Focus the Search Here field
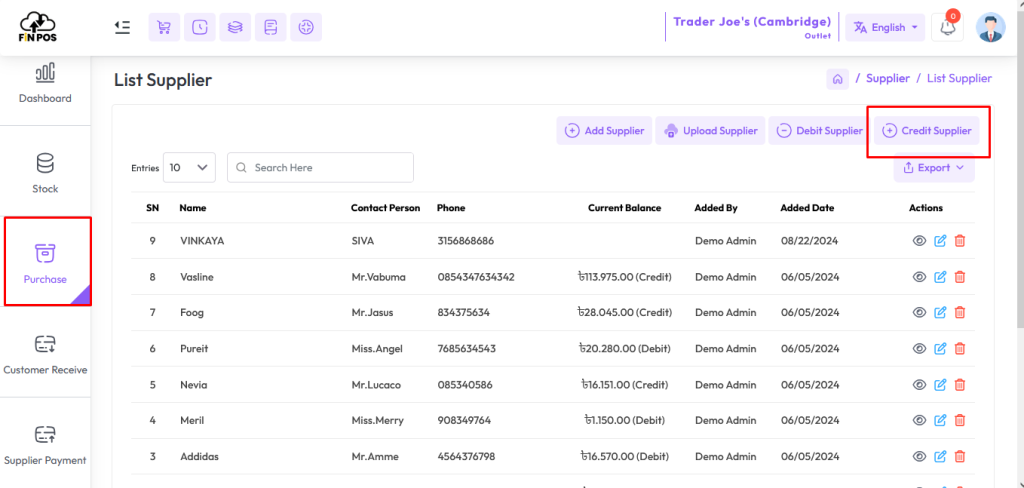The width and height of the screenshot is (1024, 488). [320, 168]
